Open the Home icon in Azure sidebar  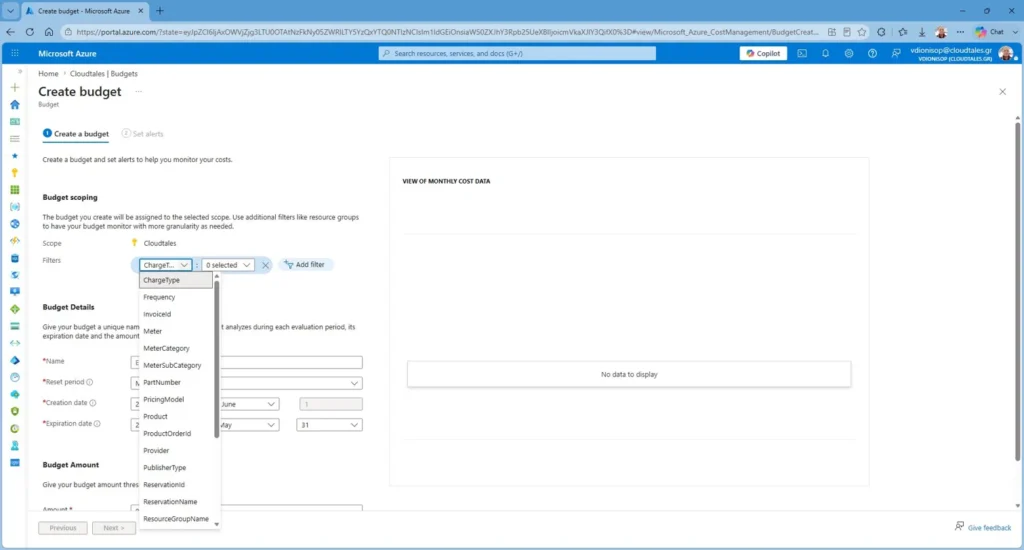(14, 105)
